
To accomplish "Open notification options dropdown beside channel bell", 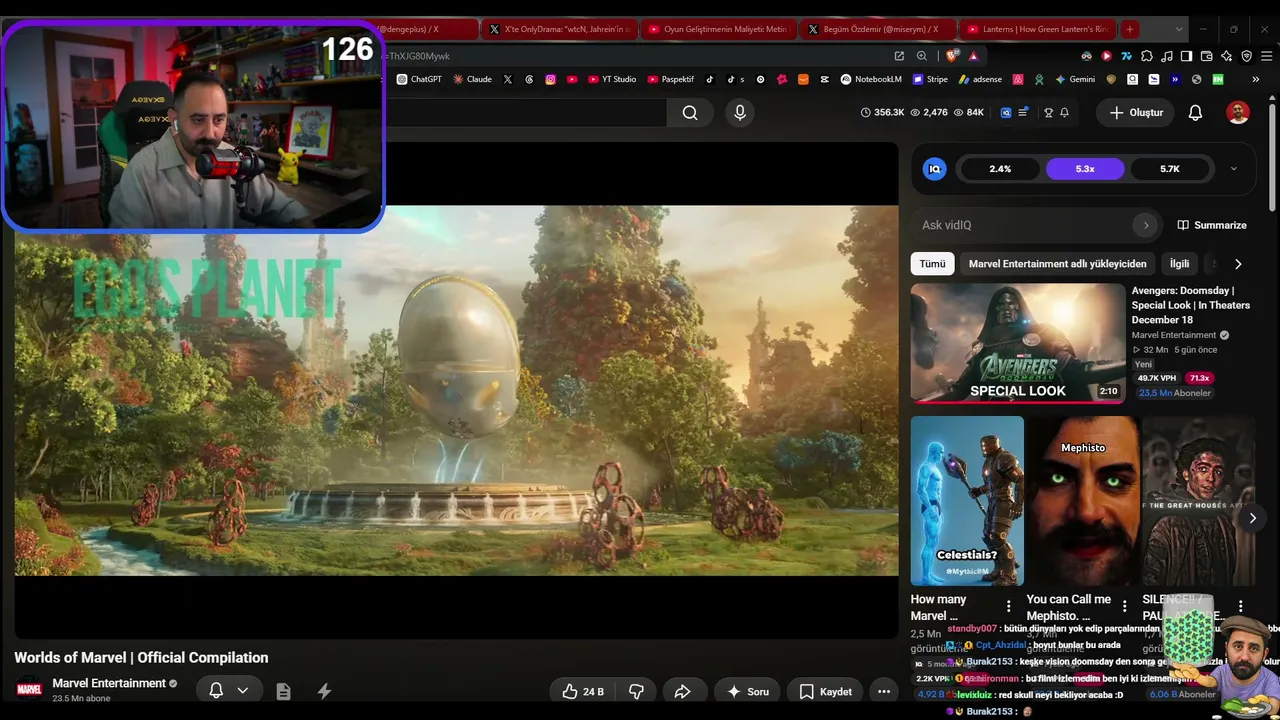I will pyautogui.click(x=242, y=690).
